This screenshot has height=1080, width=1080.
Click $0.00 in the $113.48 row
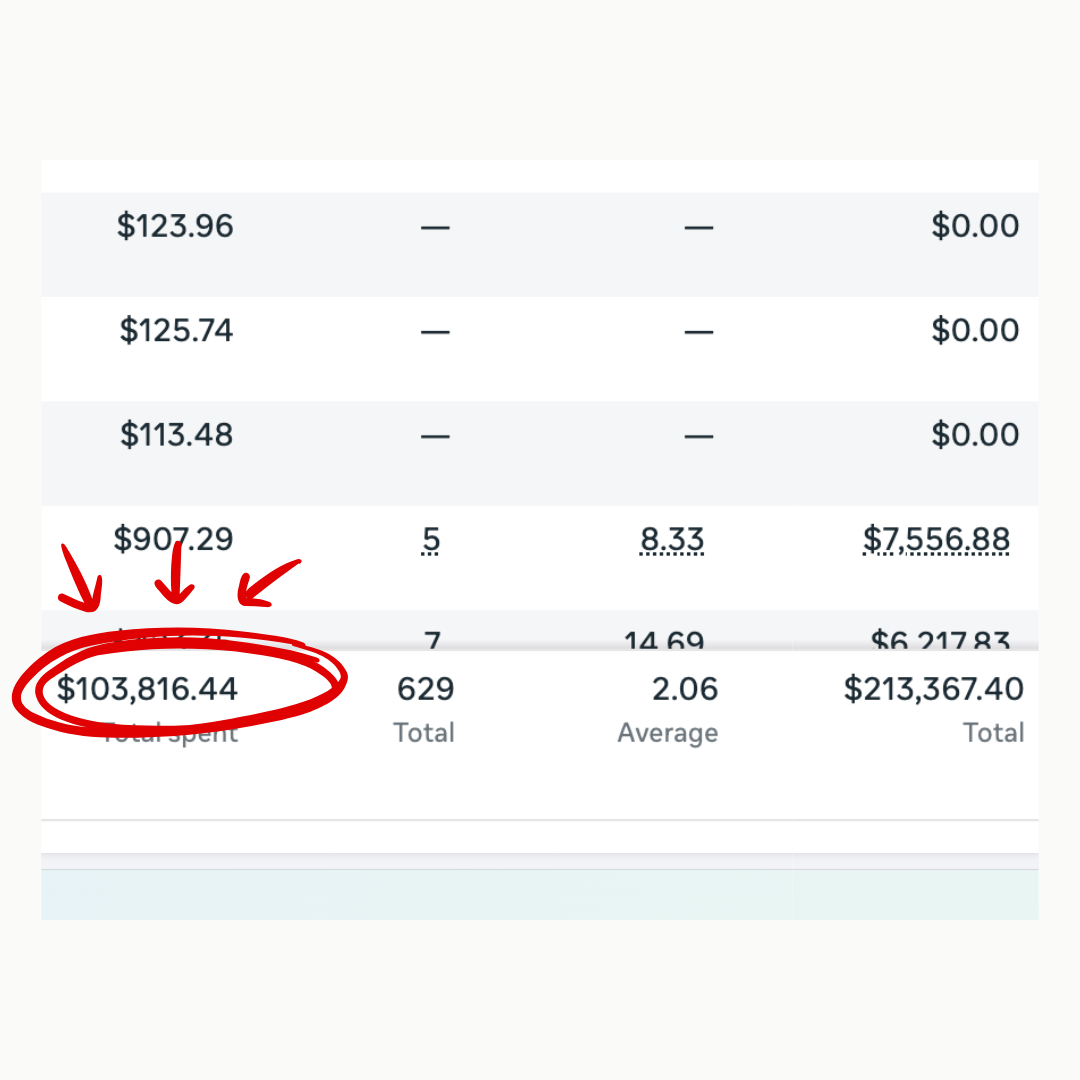(975, 435)
